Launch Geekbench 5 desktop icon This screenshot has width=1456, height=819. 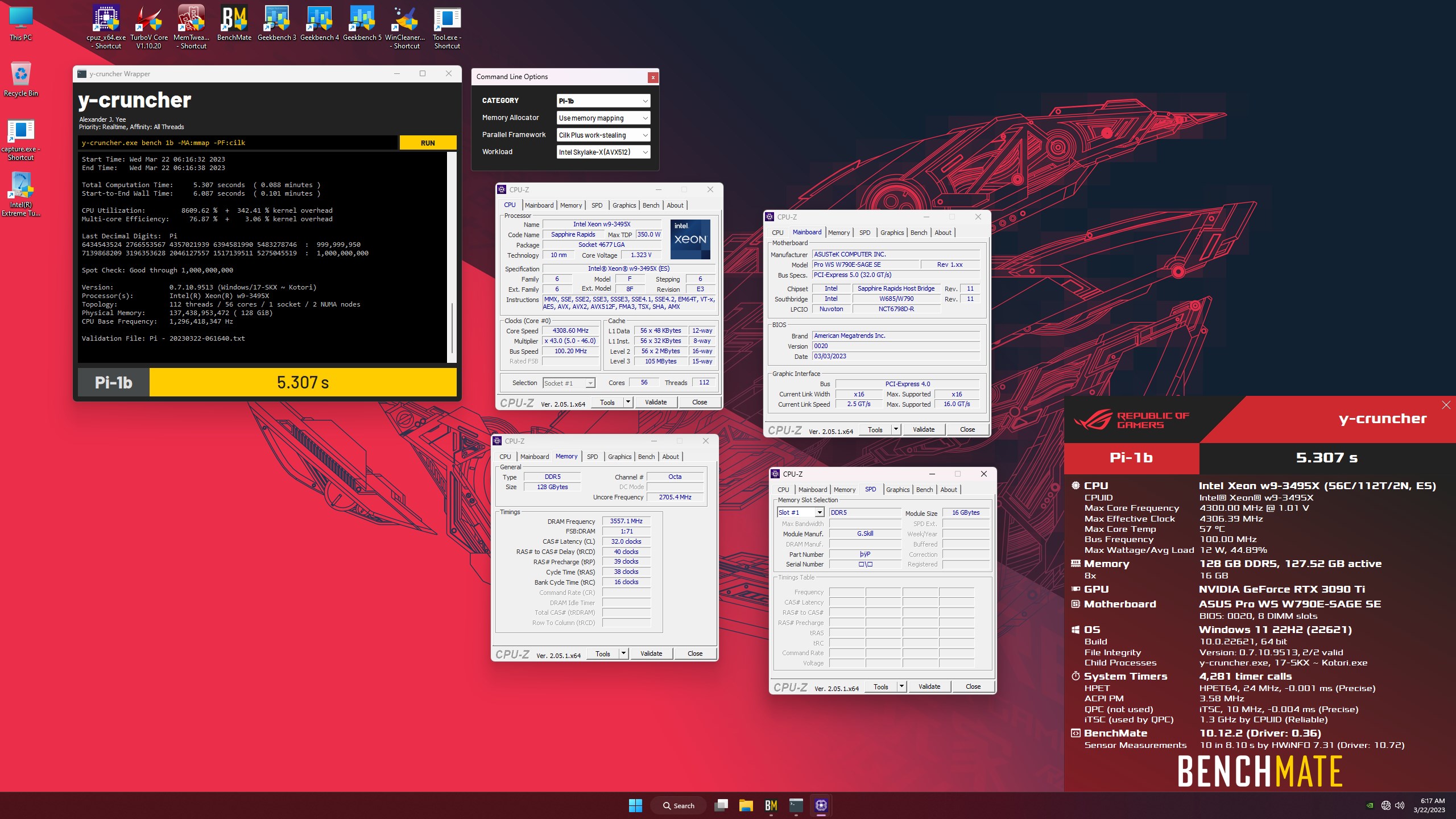point(362,24)
